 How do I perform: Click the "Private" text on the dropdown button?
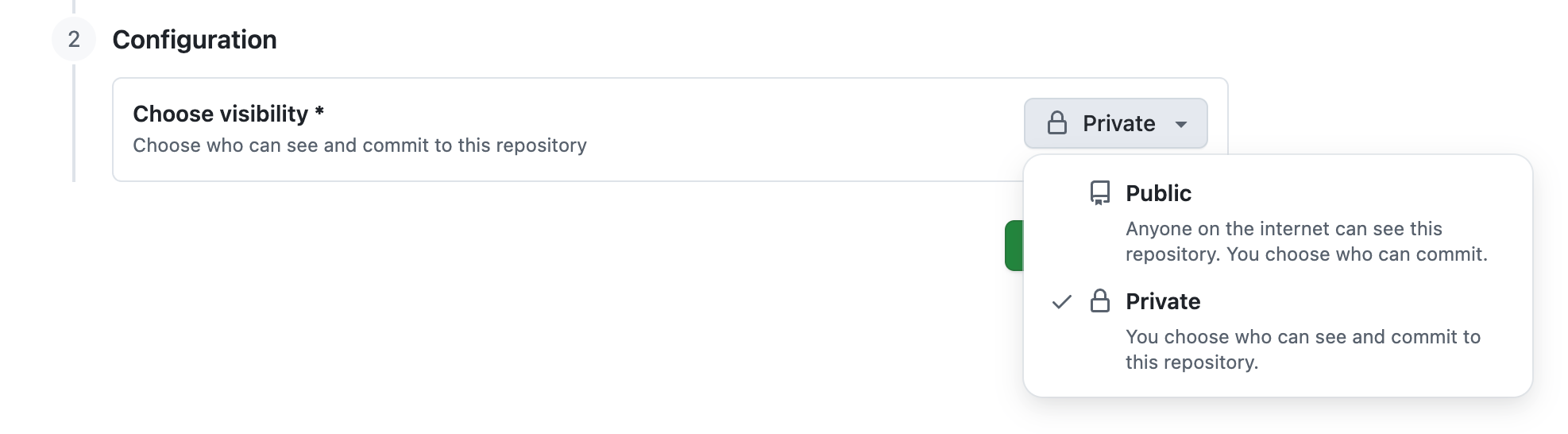point(1118,123)
